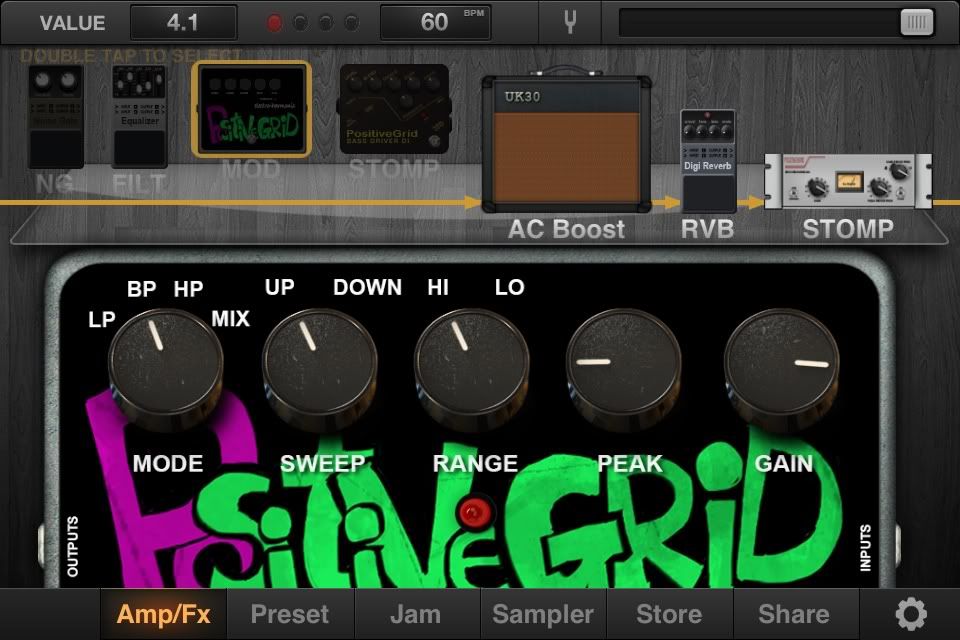Click the AC Boost label
The height and width of the screenshot is (640, 960).
[x=566, y=229]
